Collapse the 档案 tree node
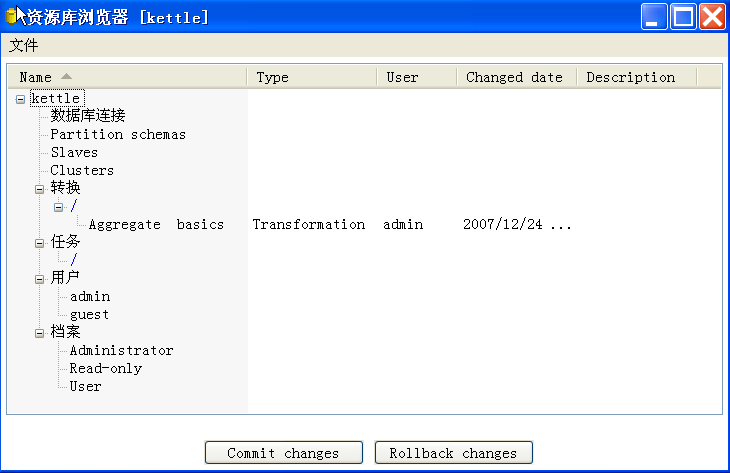 tap(40, 332)
